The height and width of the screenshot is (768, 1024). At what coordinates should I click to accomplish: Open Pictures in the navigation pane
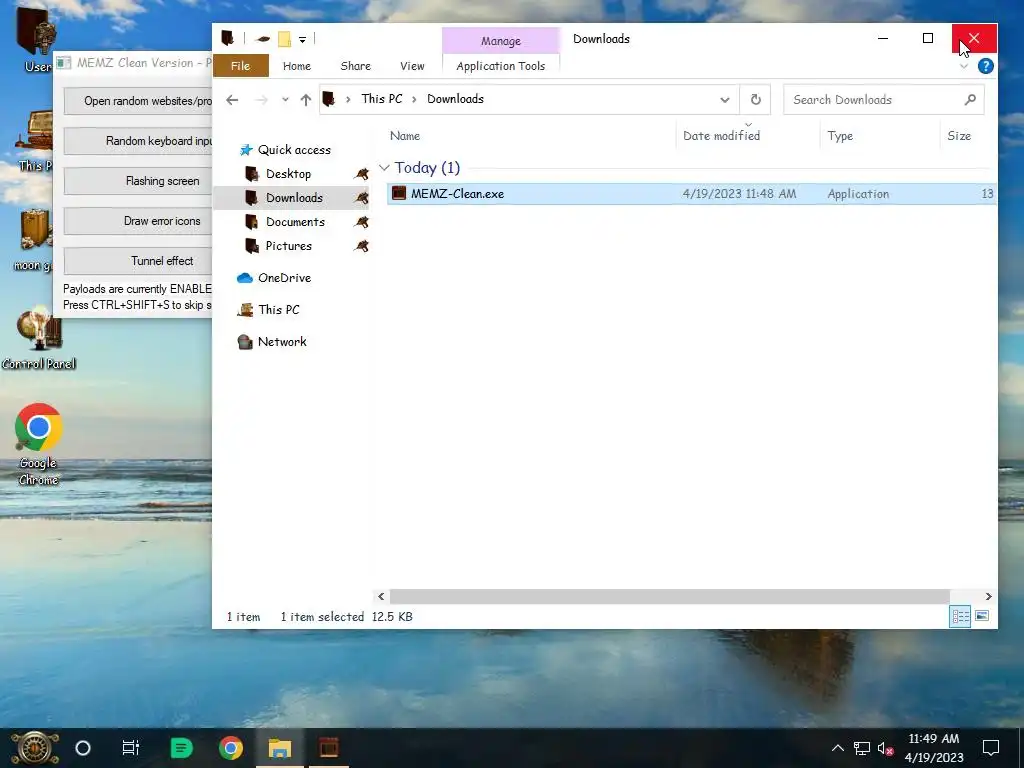point(289,246)
